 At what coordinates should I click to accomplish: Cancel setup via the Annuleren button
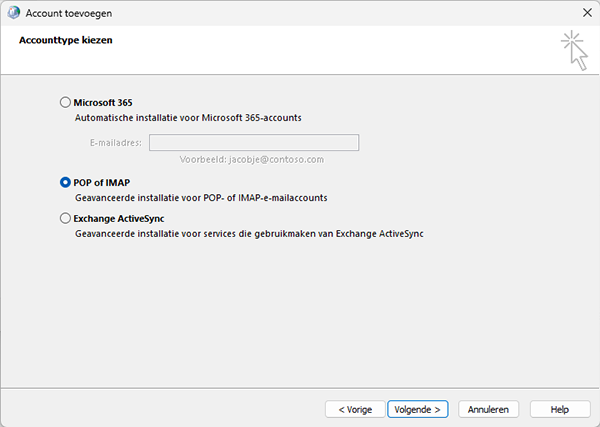[x=488, y=409]
